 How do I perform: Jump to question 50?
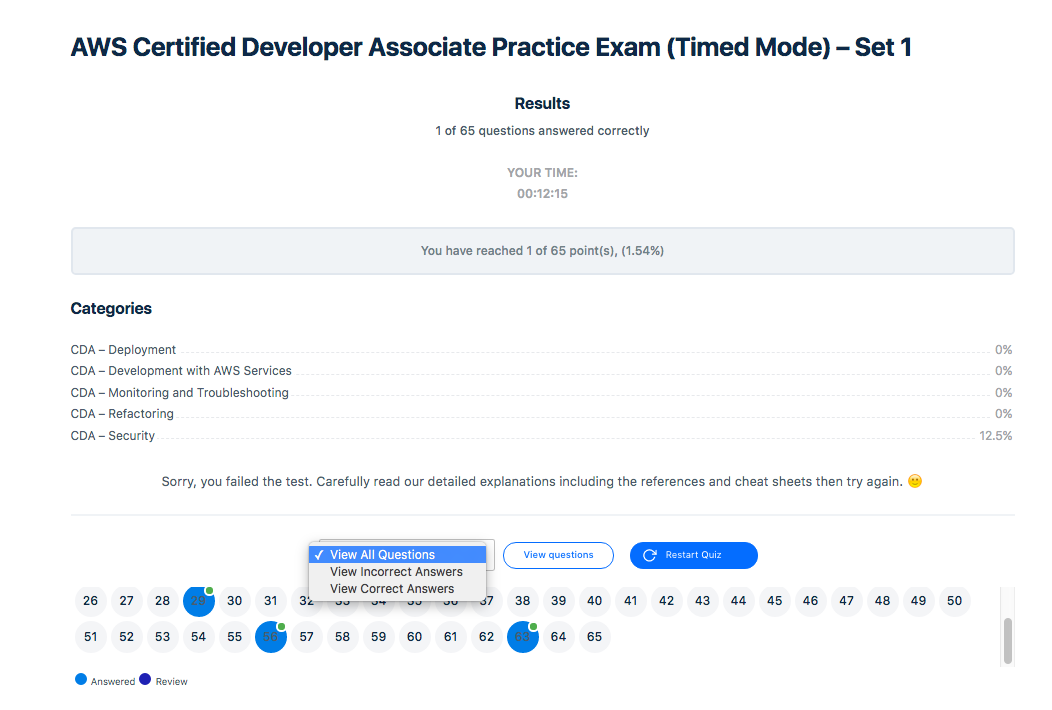point(954,601)
